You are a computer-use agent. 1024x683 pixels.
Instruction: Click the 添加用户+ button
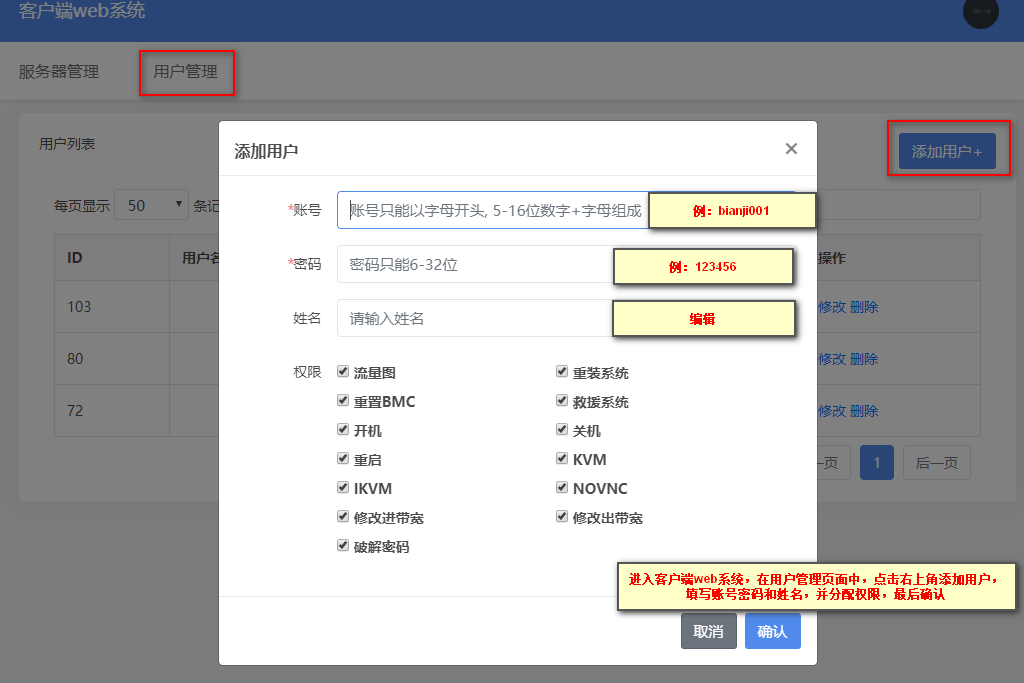[947, 151]
